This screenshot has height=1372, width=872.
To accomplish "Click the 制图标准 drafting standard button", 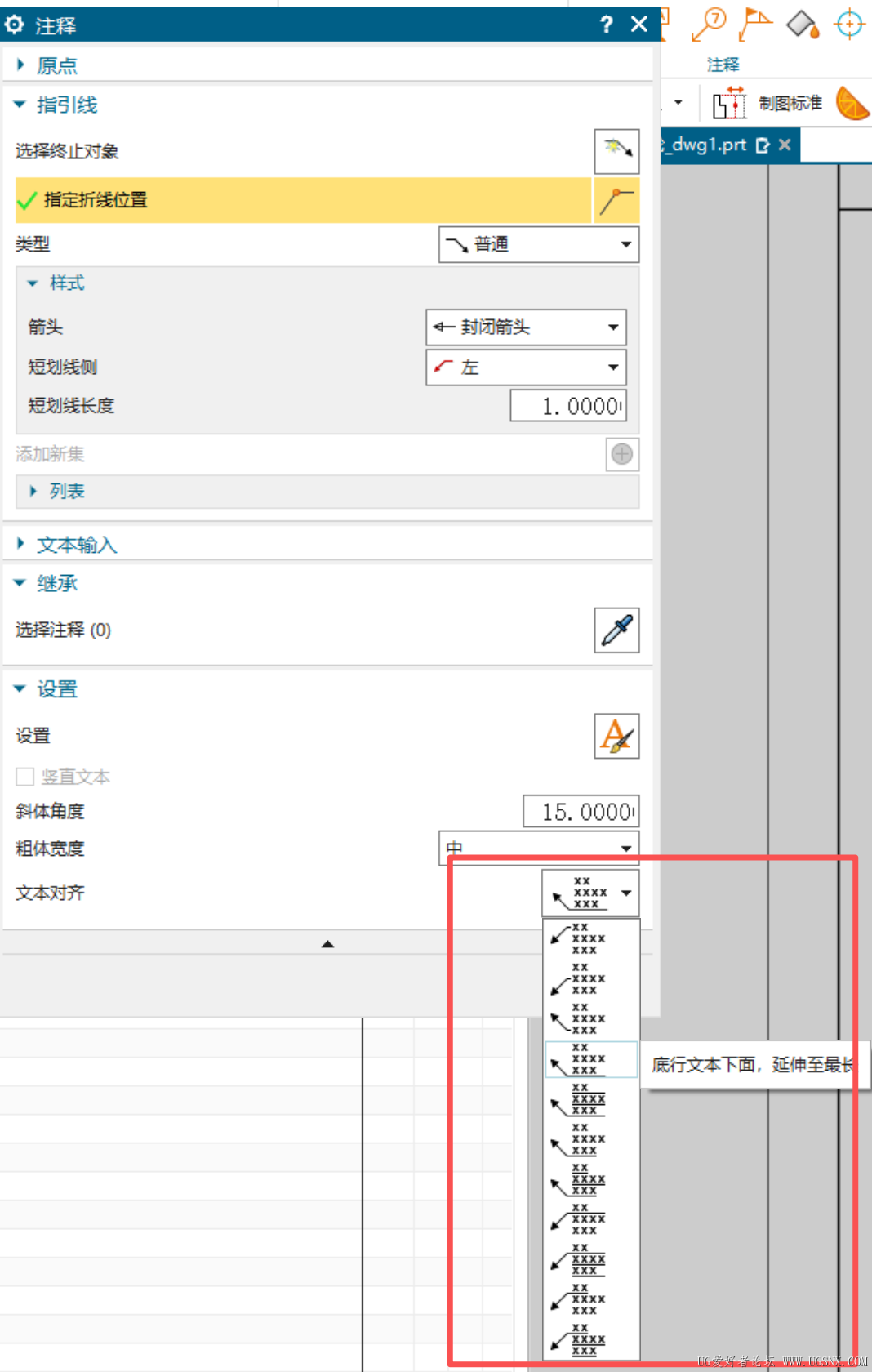I will (x=767, y=104).
